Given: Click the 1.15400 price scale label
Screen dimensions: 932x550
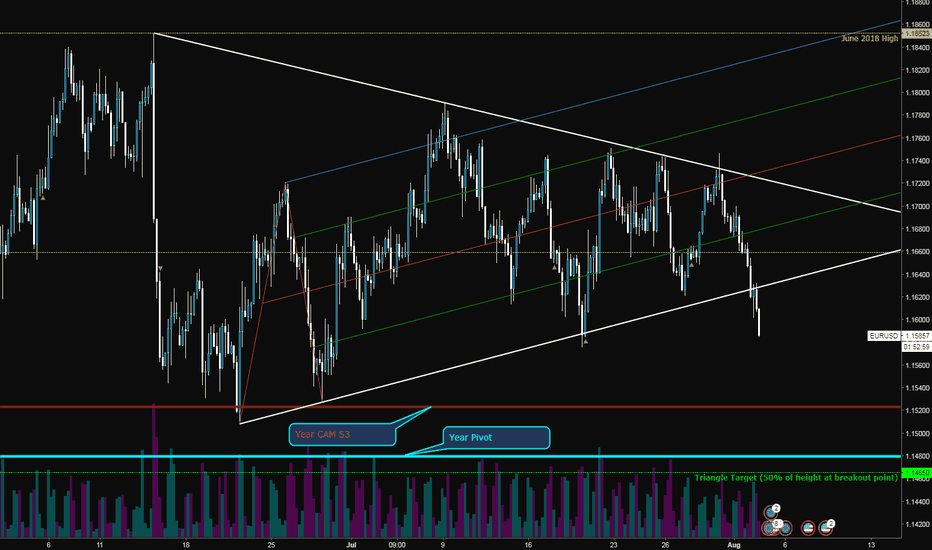Looking at the screenshot, I should coord(918,388).
